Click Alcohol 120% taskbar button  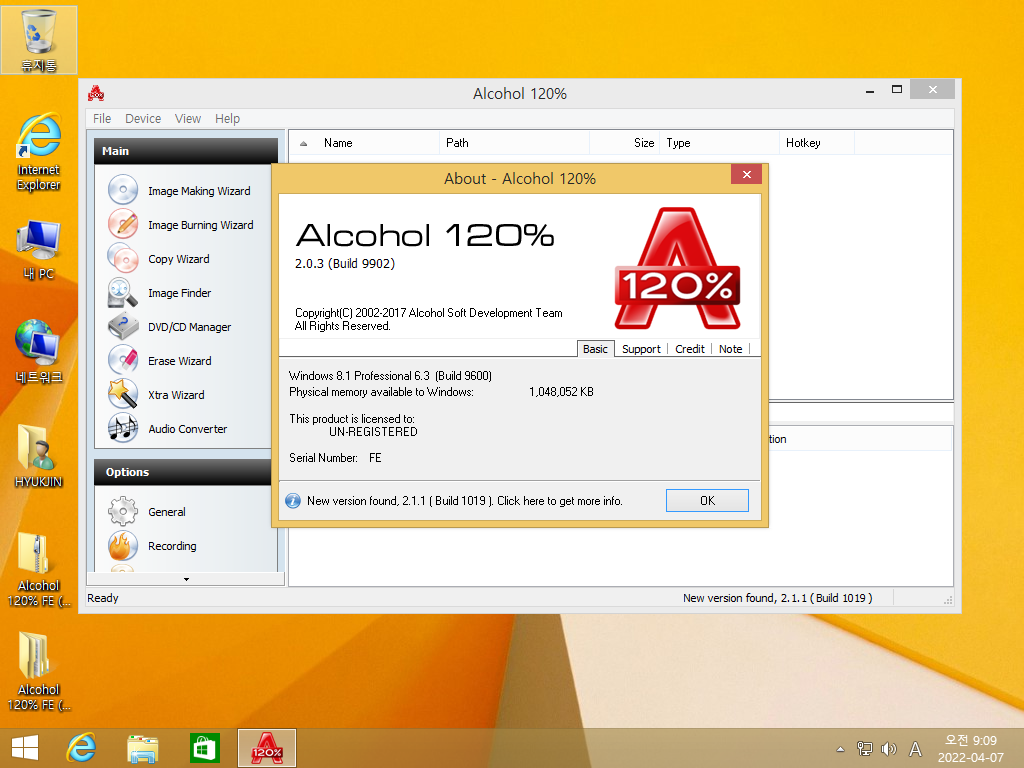point(267,748)
